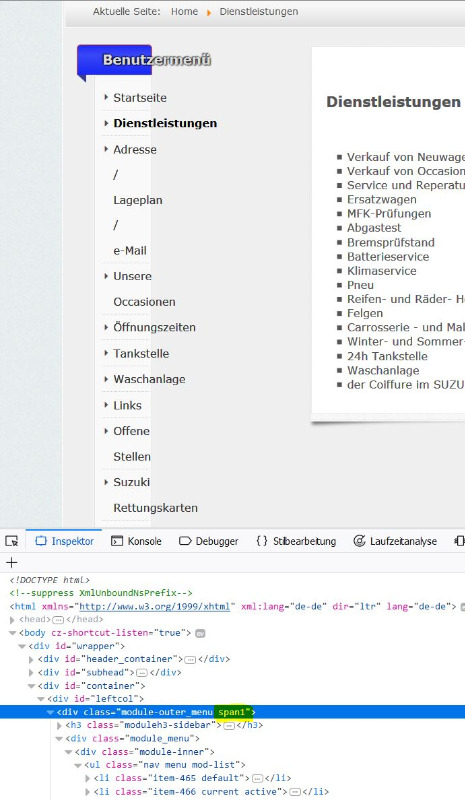
Task: Collapse the div id wrapper node
Action: click(x=22, y=646)
